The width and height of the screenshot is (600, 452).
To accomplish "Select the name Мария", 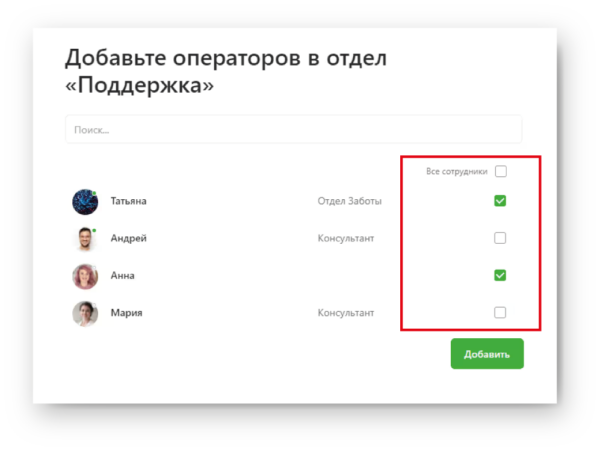I will 126,313.
